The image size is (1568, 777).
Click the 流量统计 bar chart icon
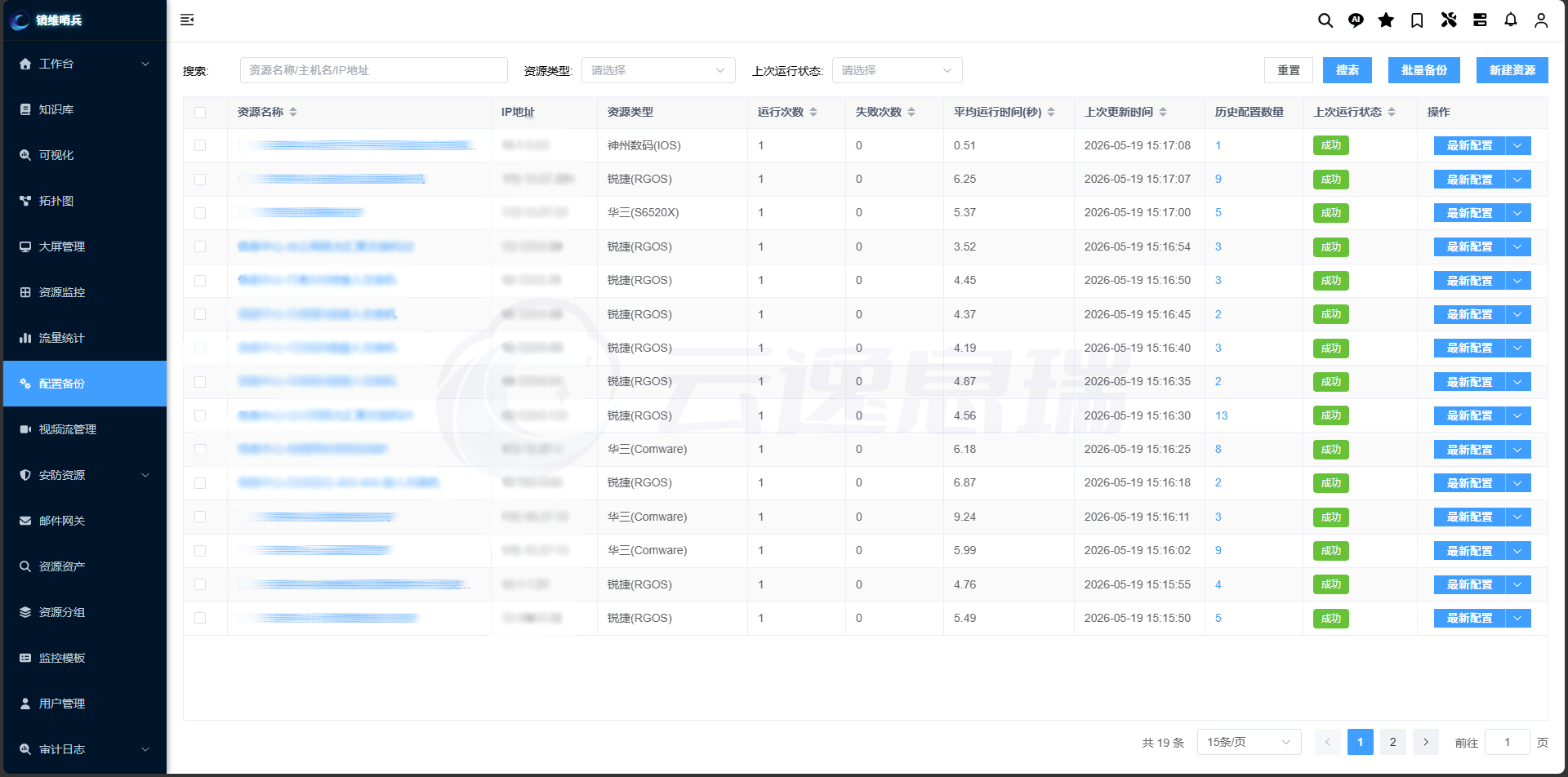(25, 338)
